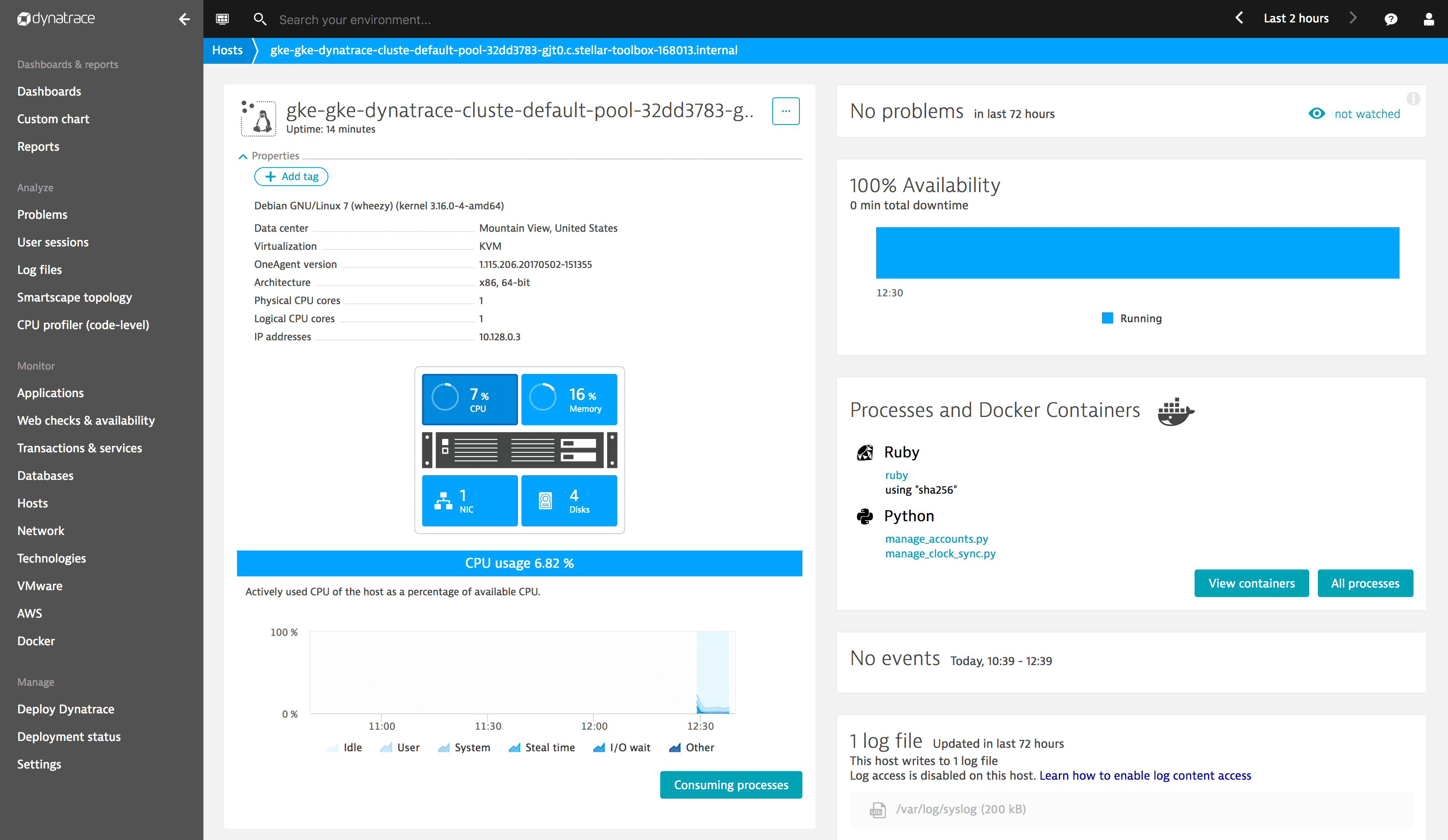
Task: Click View containers button
Action: click(1251, 583)
